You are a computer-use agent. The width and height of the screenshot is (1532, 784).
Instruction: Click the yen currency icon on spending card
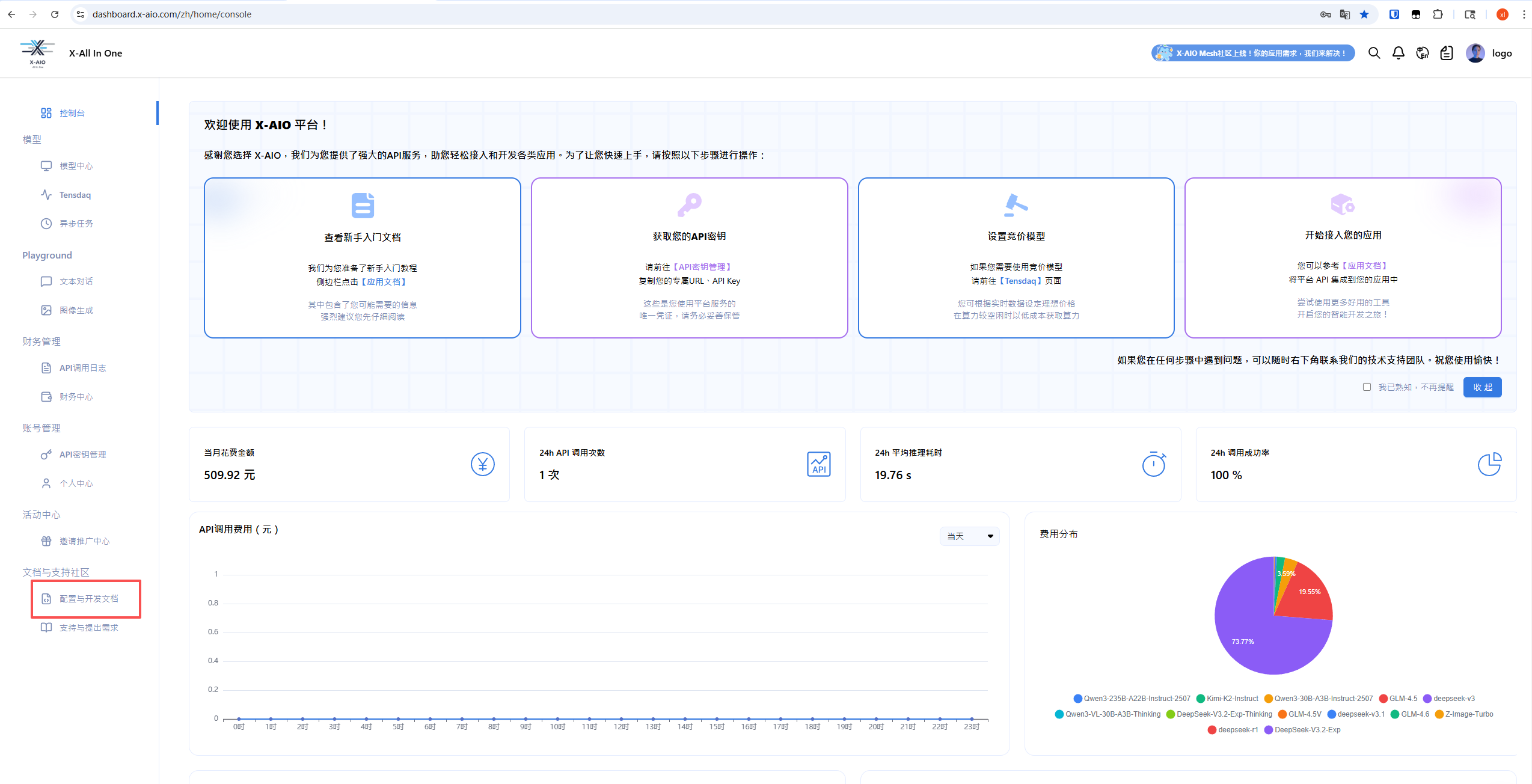[482, 464]
